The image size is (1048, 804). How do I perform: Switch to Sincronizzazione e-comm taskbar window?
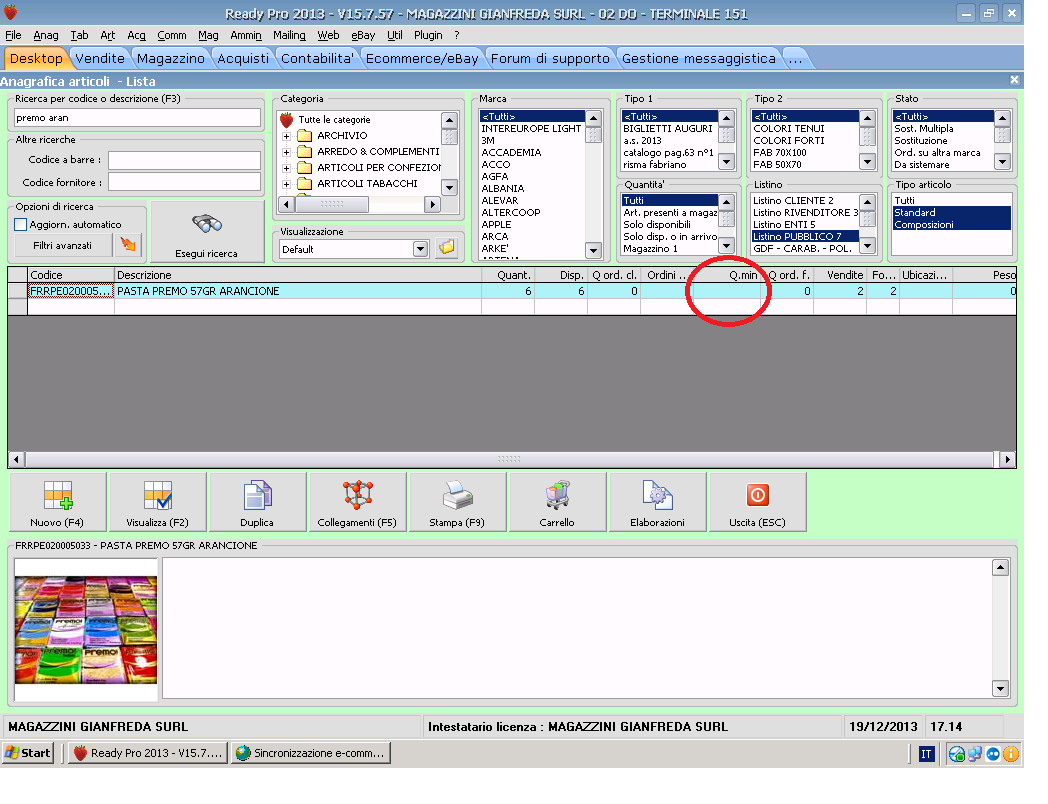coord(311,753)
